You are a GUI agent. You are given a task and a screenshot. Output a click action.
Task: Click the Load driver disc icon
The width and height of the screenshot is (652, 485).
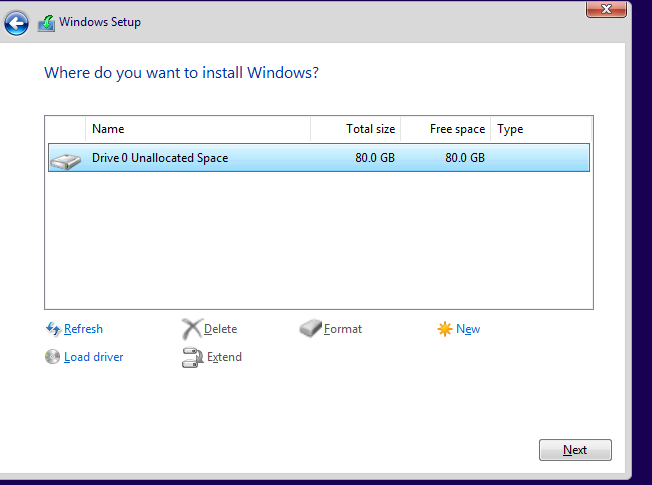(52, 356)
